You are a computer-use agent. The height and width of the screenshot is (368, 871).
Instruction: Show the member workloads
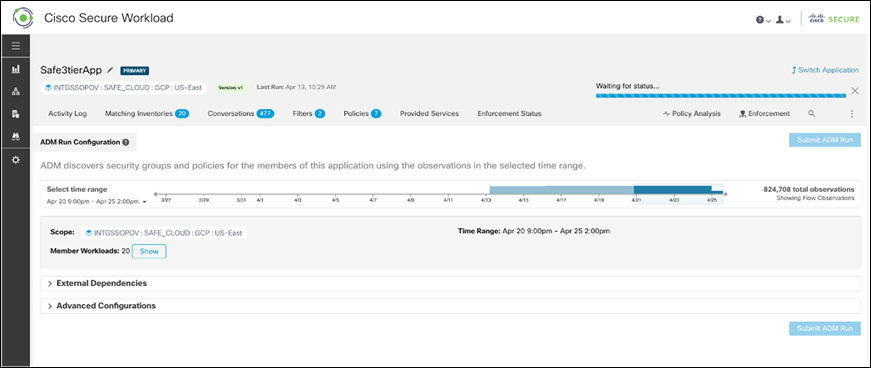pyautogui.click(x=149, y=251)
